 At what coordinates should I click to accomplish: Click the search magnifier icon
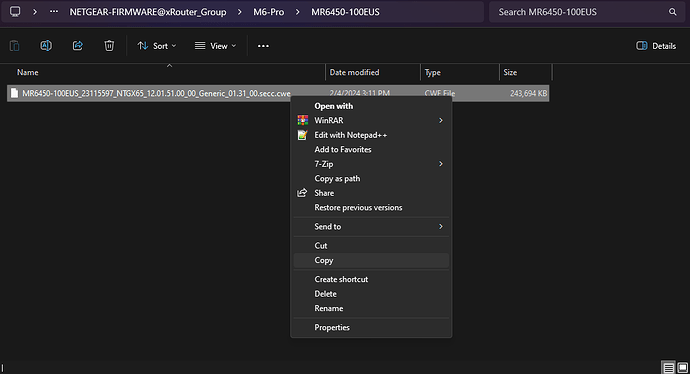[672, 12]
